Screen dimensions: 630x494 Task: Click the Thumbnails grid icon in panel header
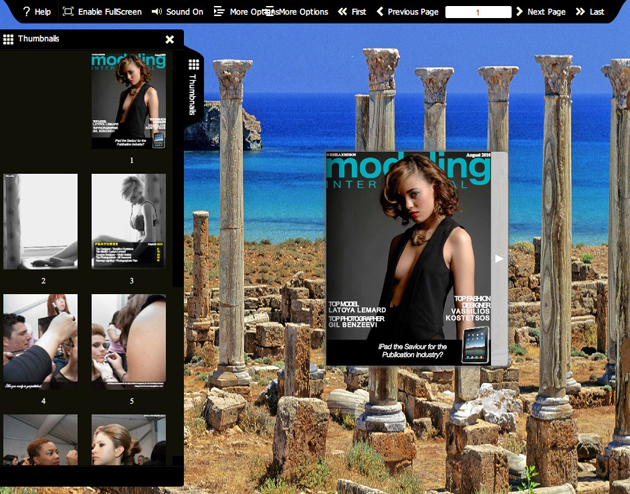(x=8, y=39)
